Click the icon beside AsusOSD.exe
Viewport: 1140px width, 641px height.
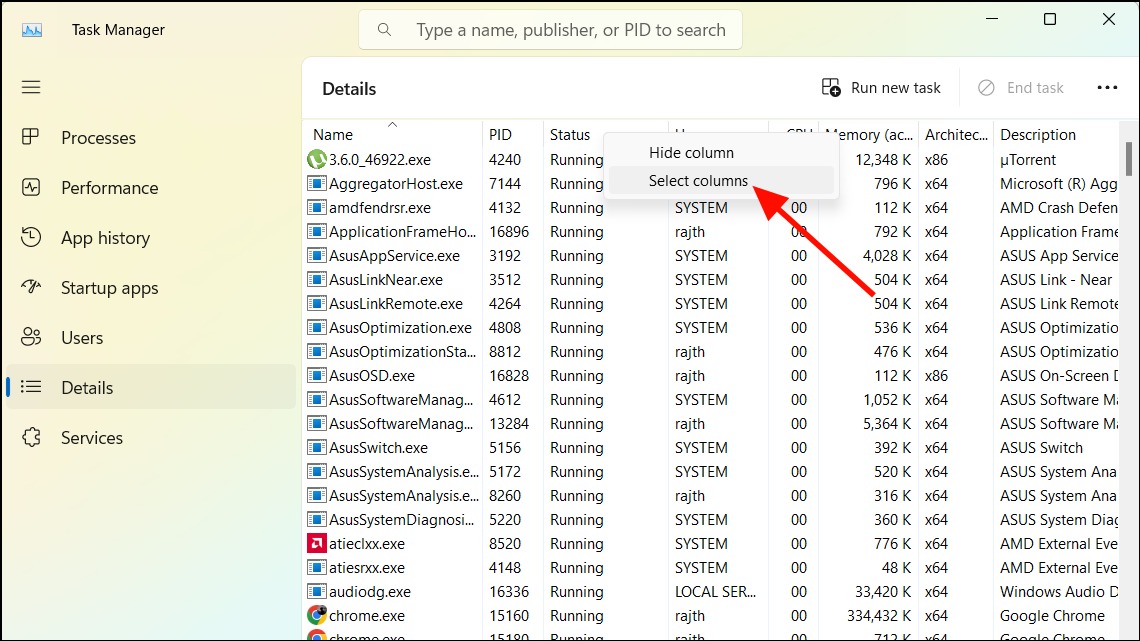pos(316,375)
